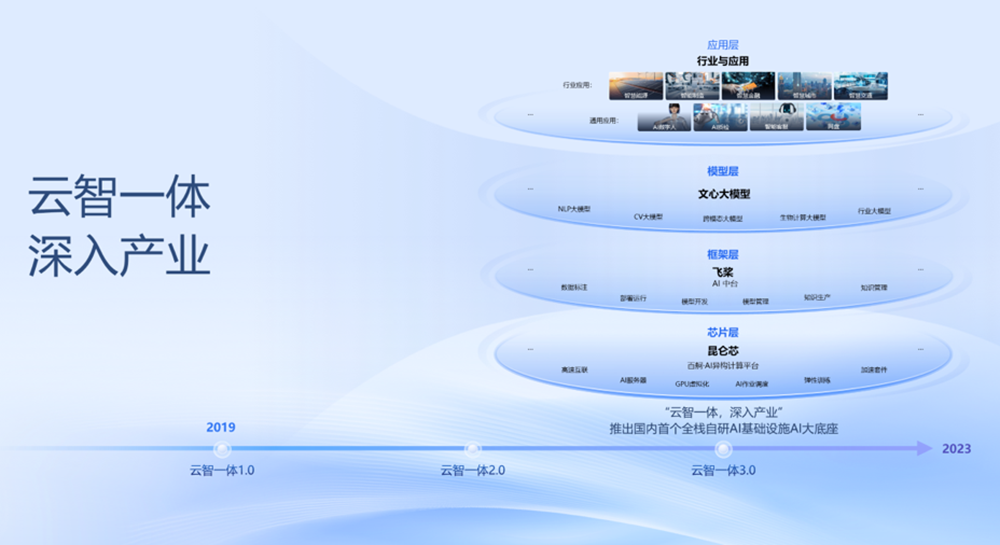Click the 部署运行 label
The height and width of the screenshot is (545, 1000).
(633, 298)
